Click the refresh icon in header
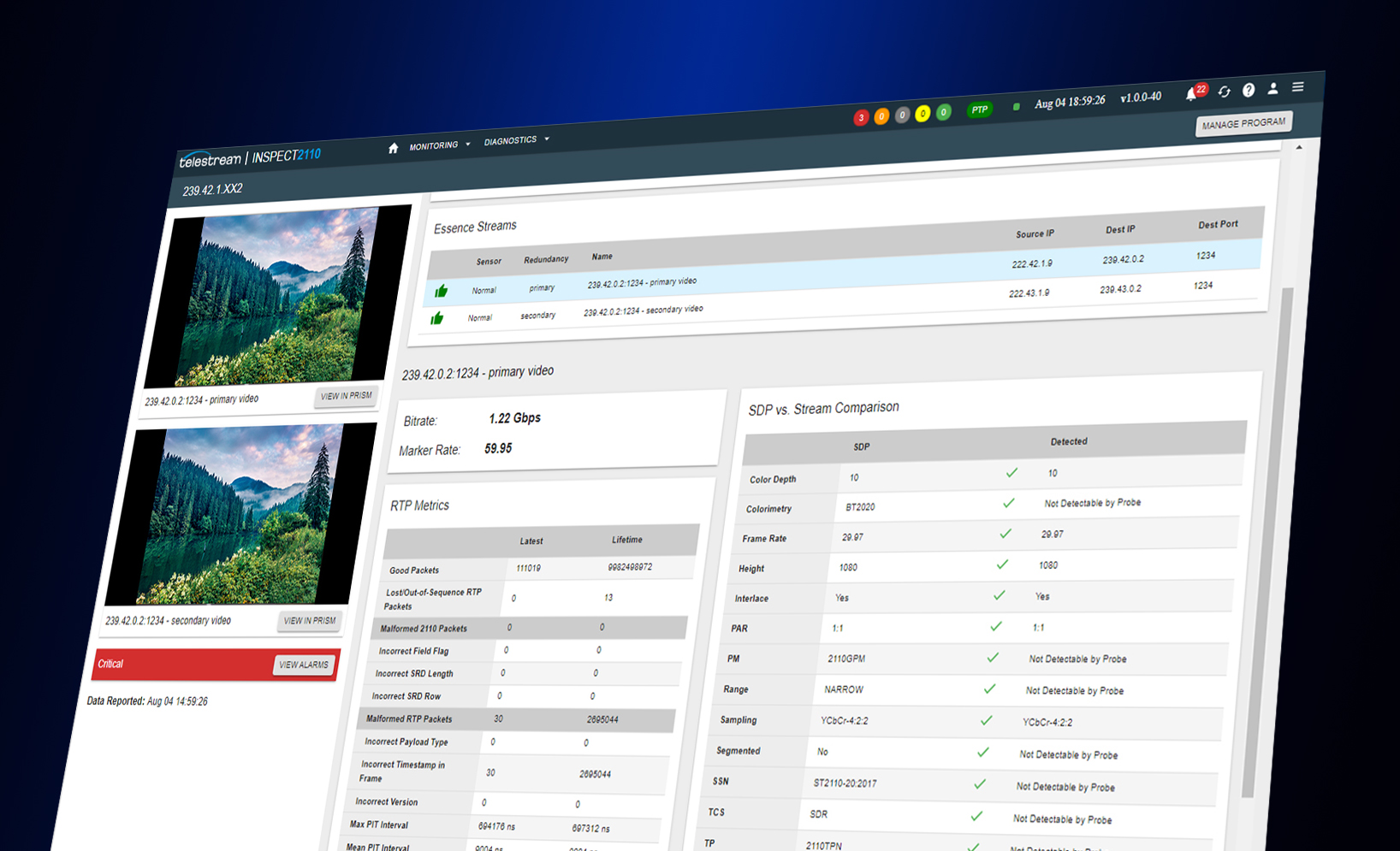This screenshot has width=1400, height=851. pyautogui.click(x=1225, y=92)
